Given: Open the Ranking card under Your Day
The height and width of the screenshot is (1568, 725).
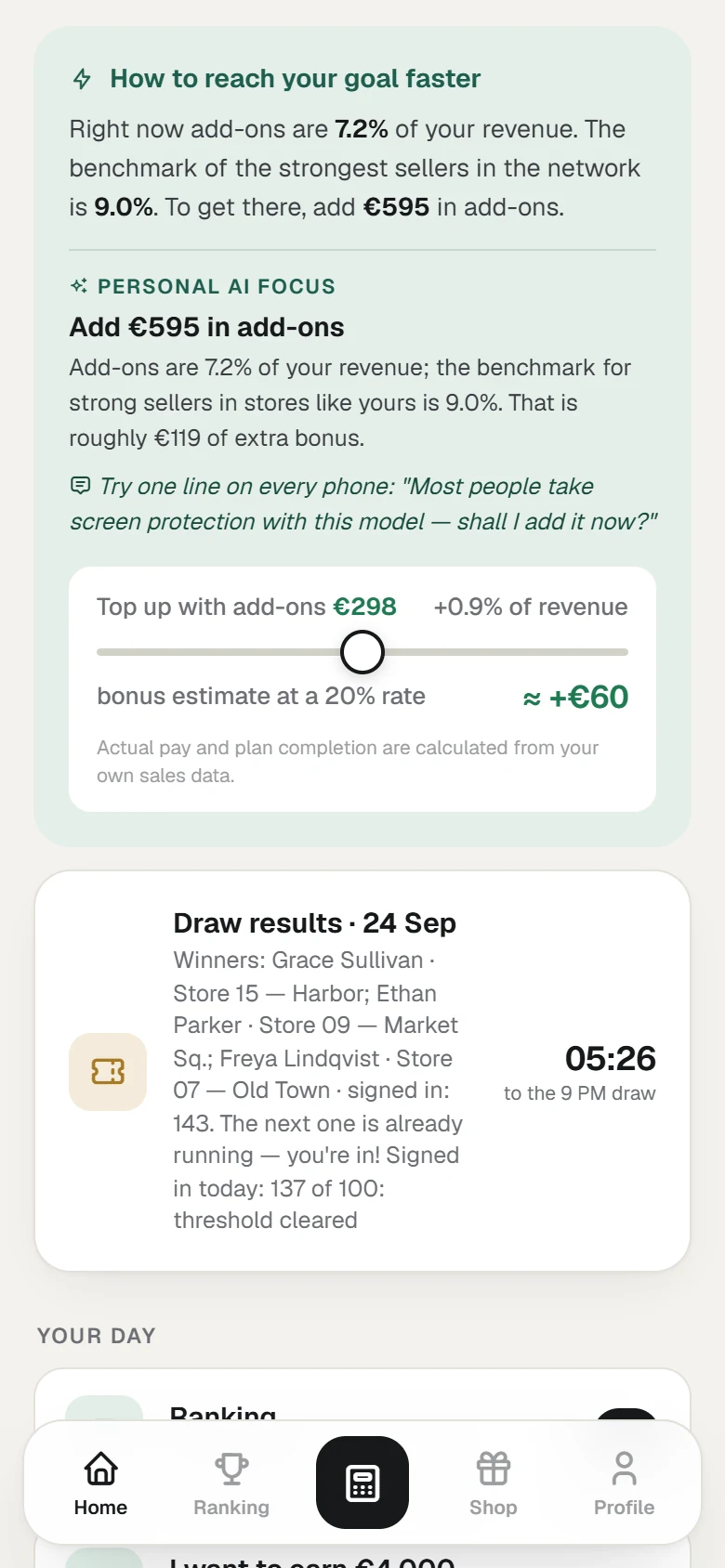Looking at the screenshot, I should [362, 1403].
